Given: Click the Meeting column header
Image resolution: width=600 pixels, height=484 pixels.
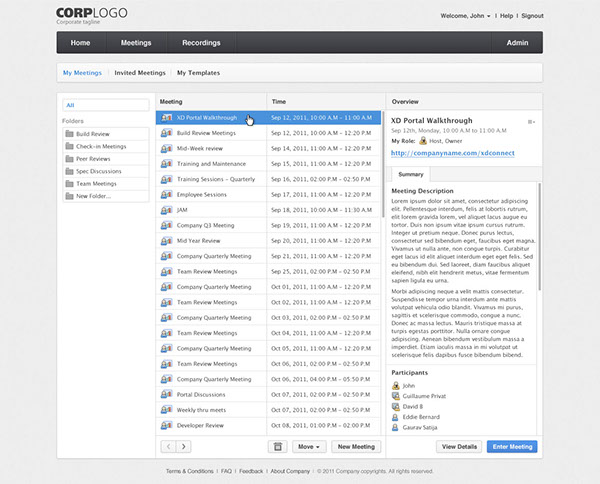Looking at the screenshot, I should [211, 101].
